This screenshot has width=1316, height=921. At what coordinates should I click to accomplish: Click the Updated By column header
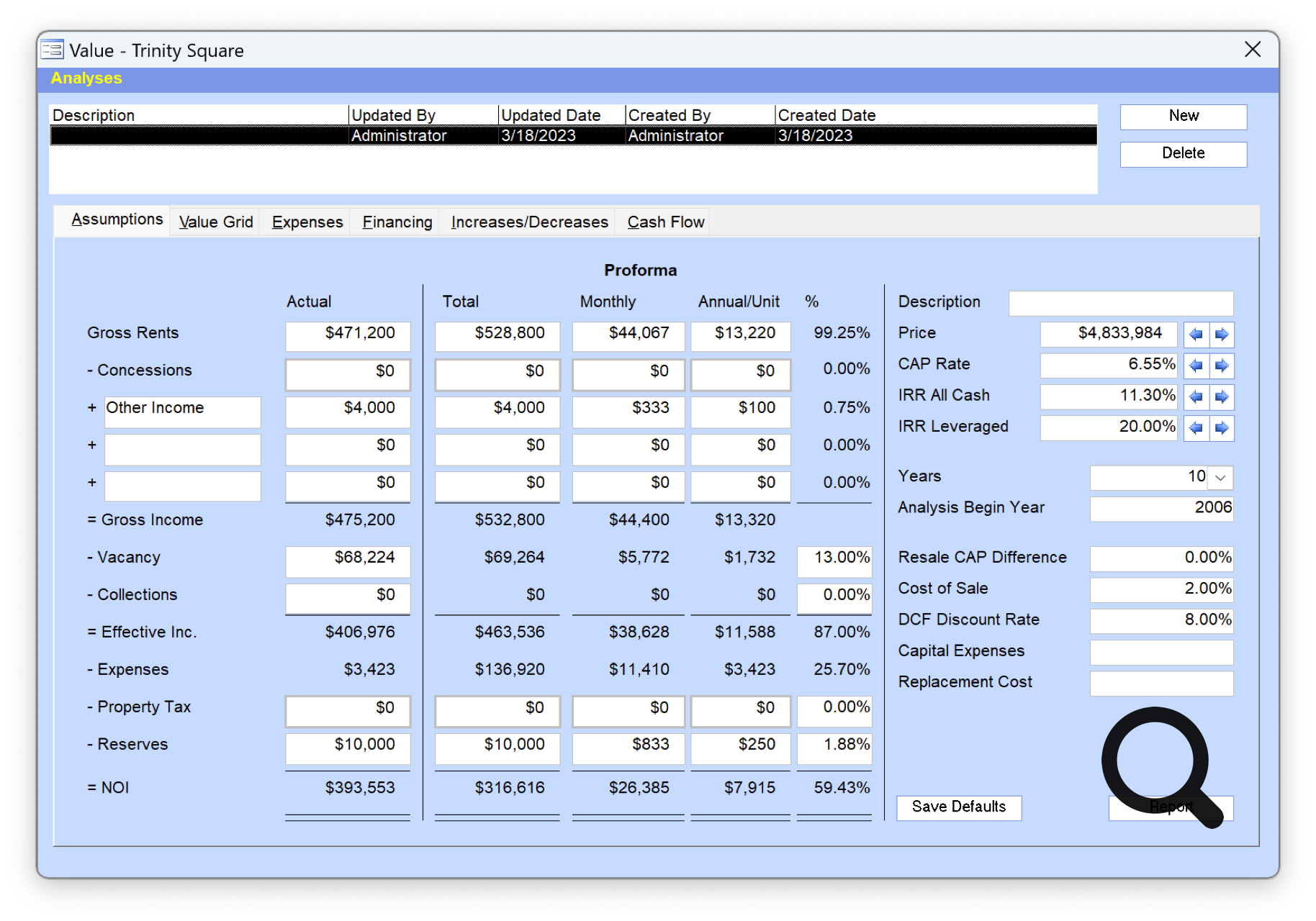[x=423, y=115]
